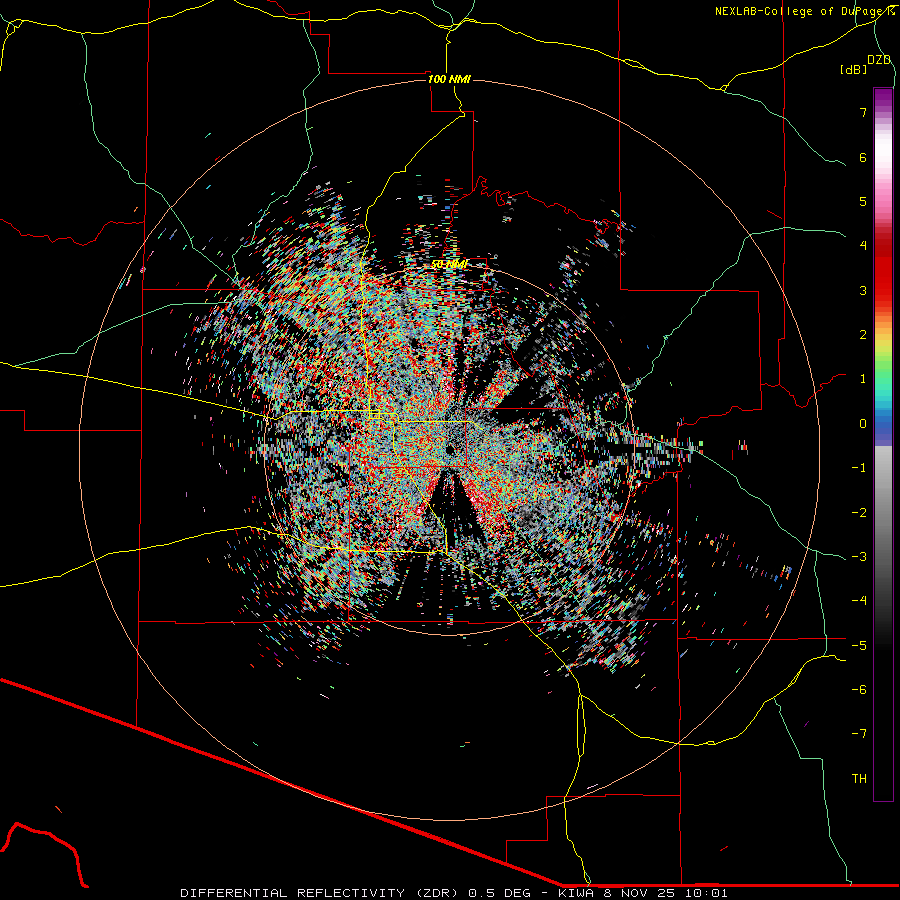Click the radar site center dot
Viewport: 900px width, 900px height.
click(451, 448)
